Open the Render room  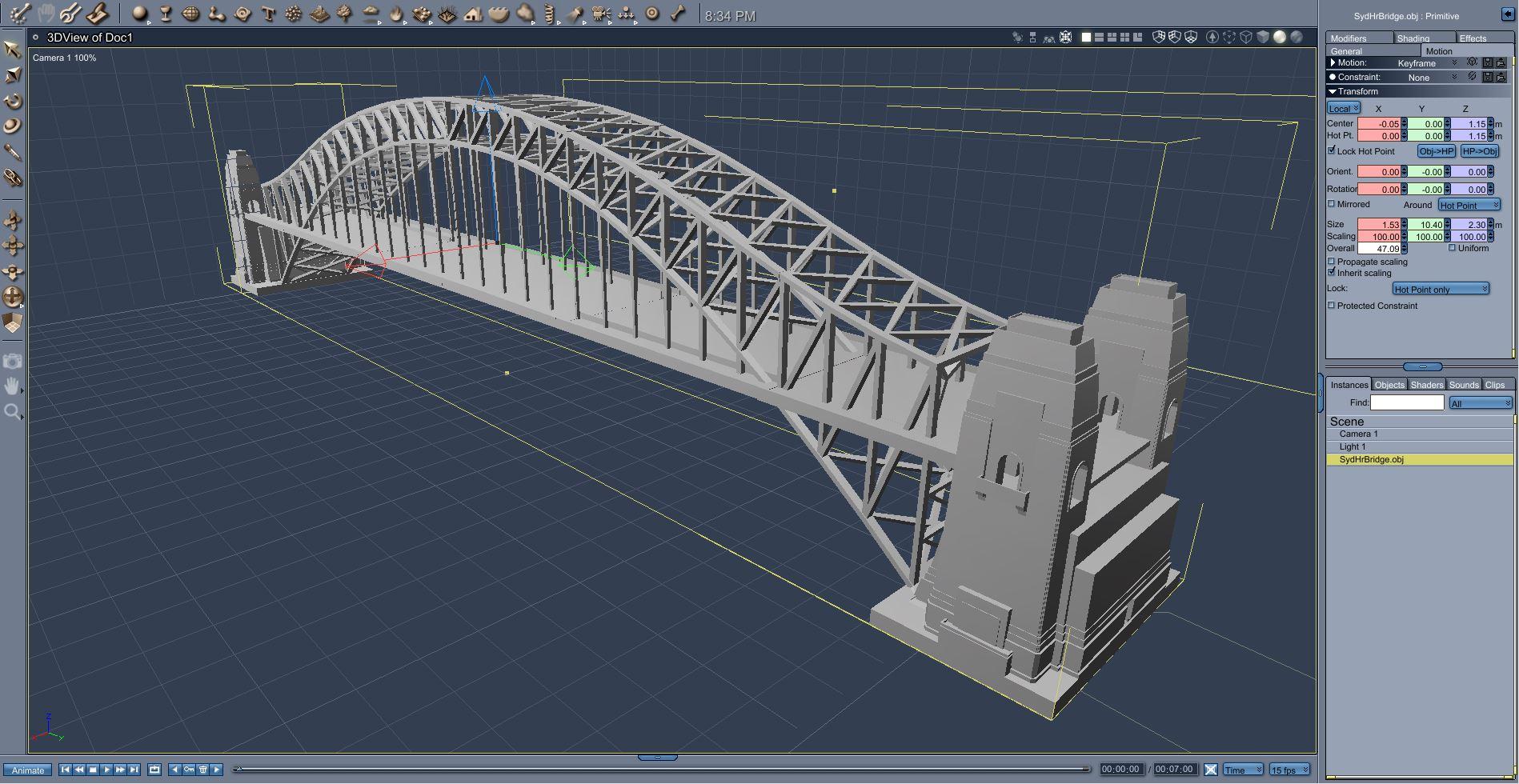[x=97, y=14]
